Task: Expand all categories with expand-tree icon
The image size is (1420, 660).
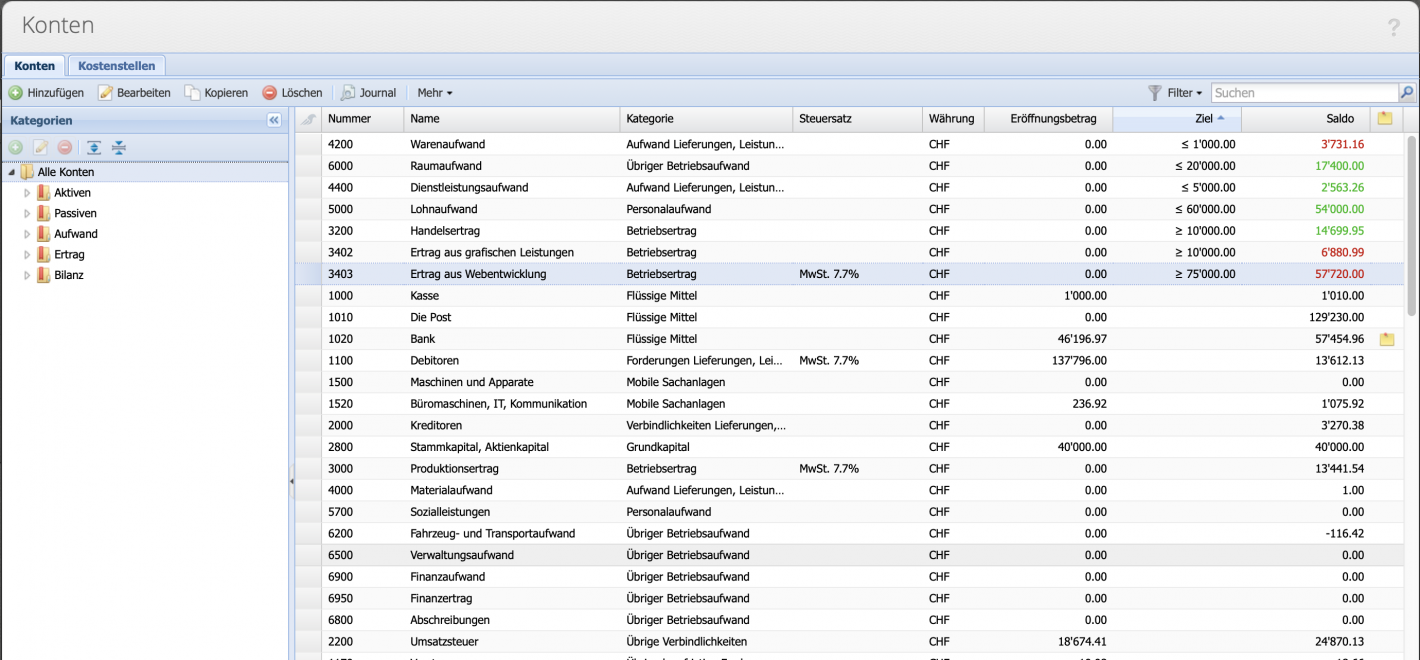Action: point(92,147)
